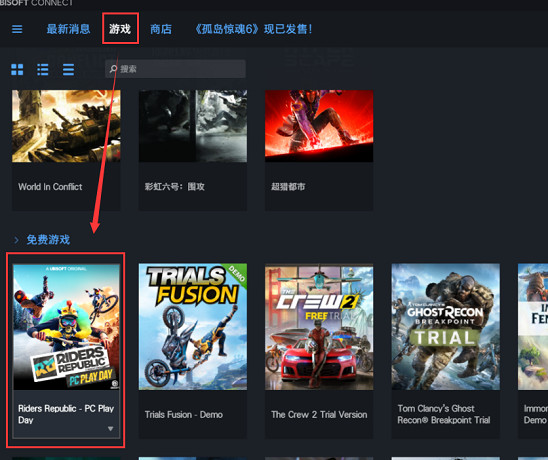This screenshot has height=460, width=548.
Task: Click the 免费游戏 section heading
Action: tap(48, 240)
